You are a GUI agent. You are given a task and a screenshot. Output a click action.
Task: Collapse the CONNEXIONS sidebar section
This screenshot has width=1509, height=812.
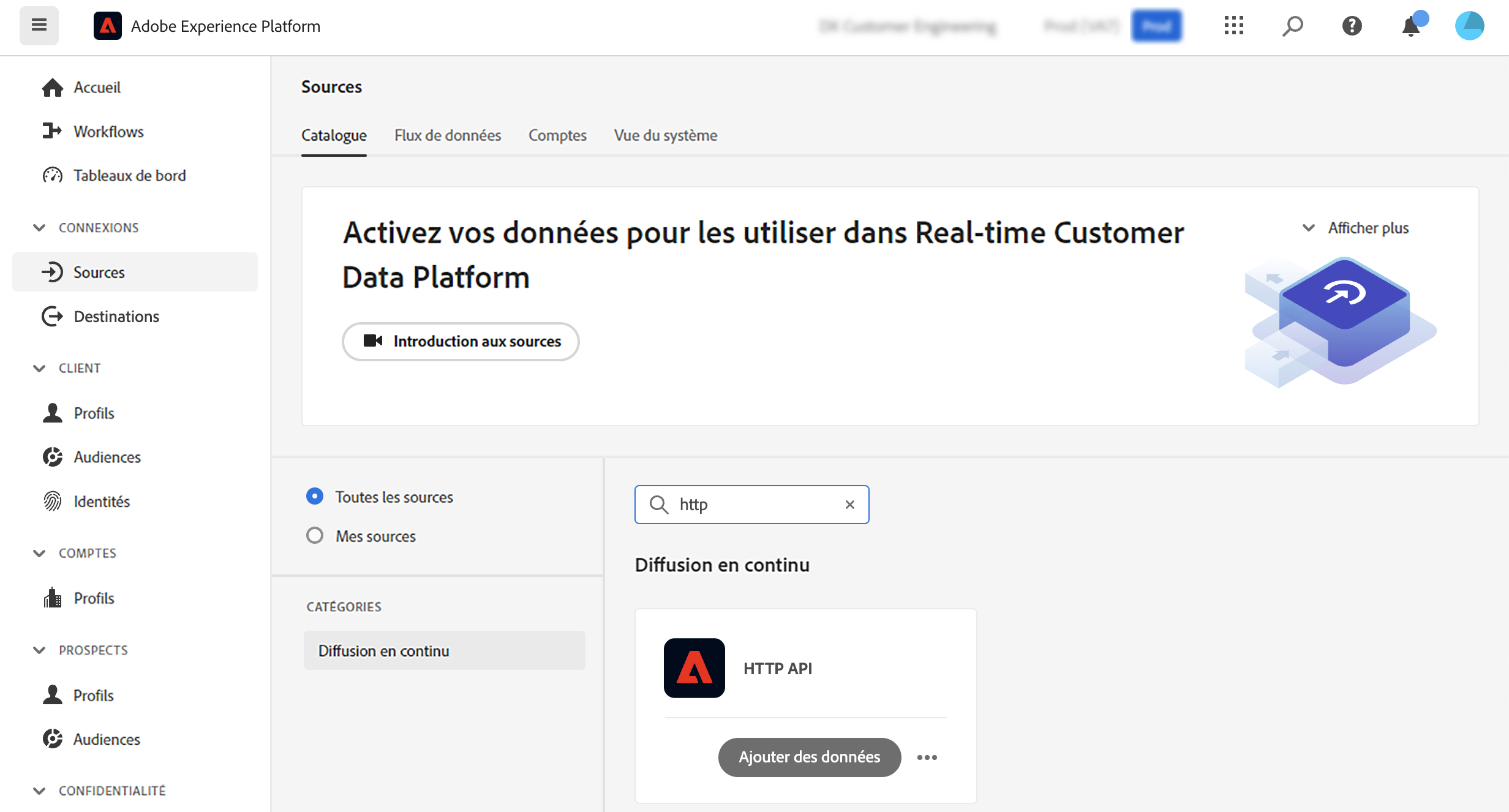click(x=39, y=228)
